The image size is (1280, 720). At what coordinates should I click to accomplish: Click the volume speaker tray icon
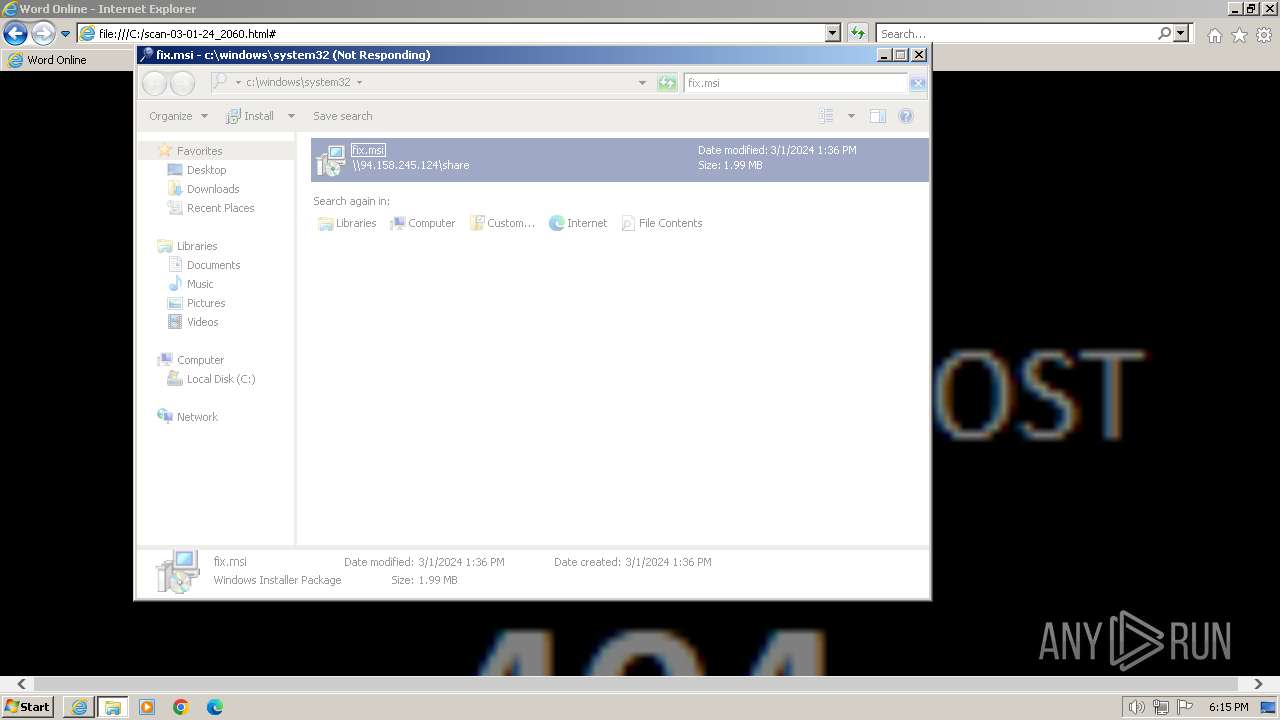coord(1137,707)
